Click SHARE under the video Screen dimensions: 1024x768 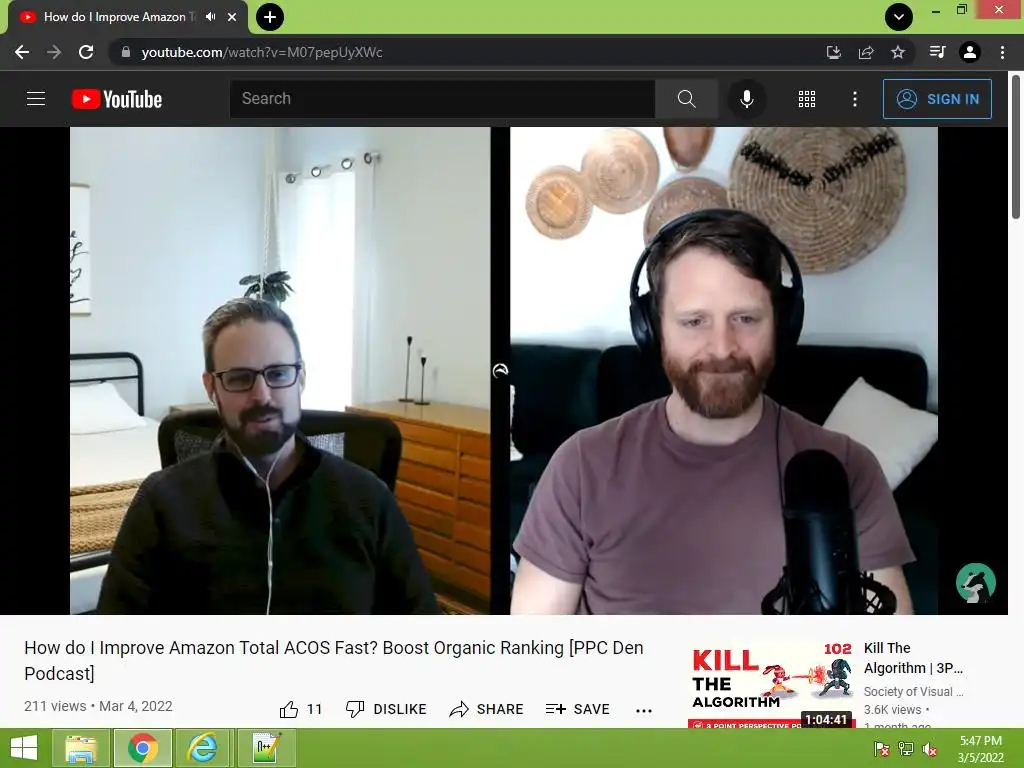[487, 709]
